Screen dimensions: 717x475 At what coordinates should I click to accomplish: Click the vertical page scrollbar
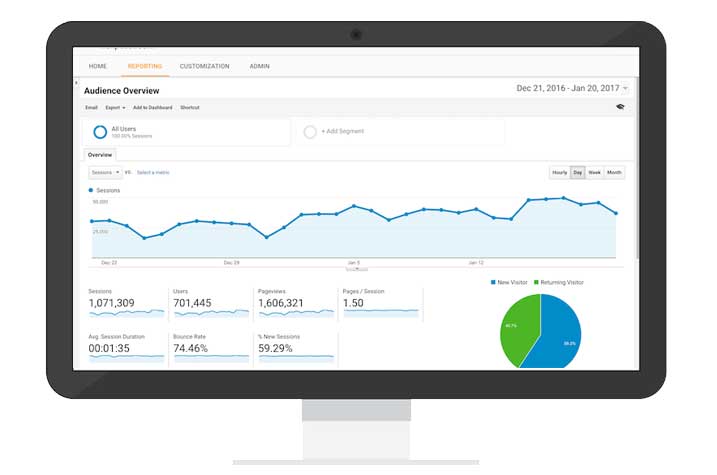click(637, 169)
